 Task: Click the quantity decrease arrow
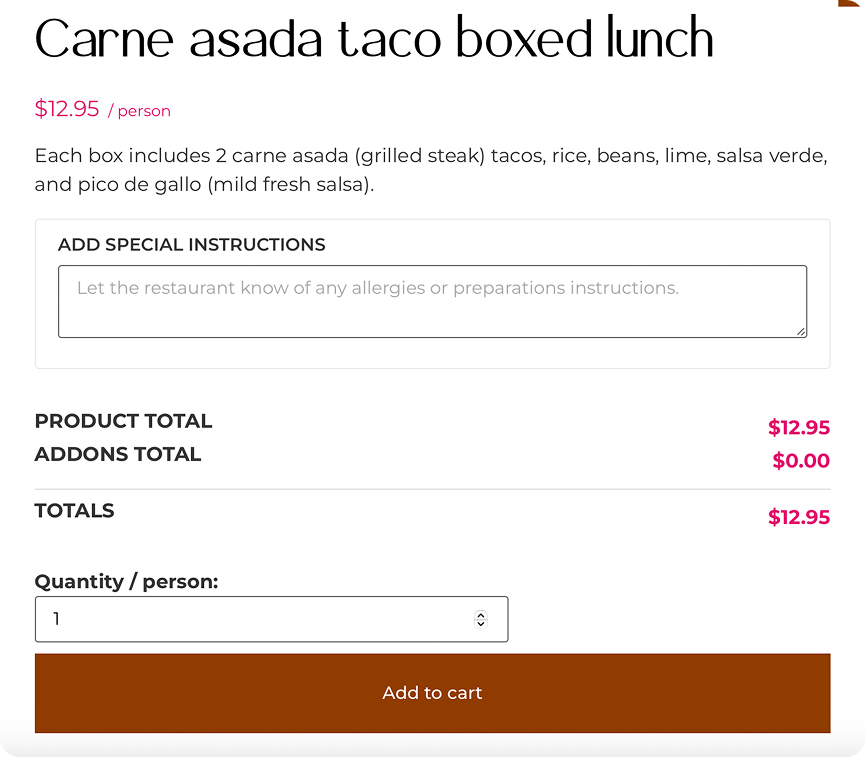pyautogui.click(x=480, y=624)
